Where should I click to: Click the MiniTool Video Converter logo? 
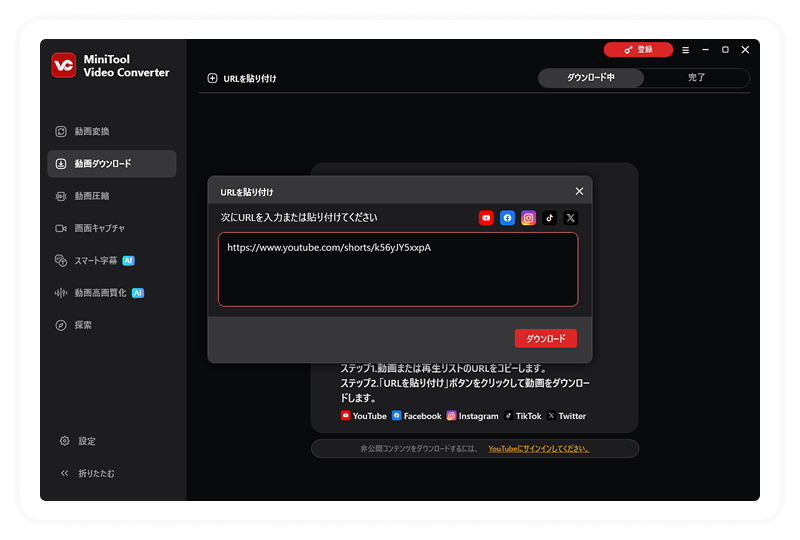tap(64, 65)
